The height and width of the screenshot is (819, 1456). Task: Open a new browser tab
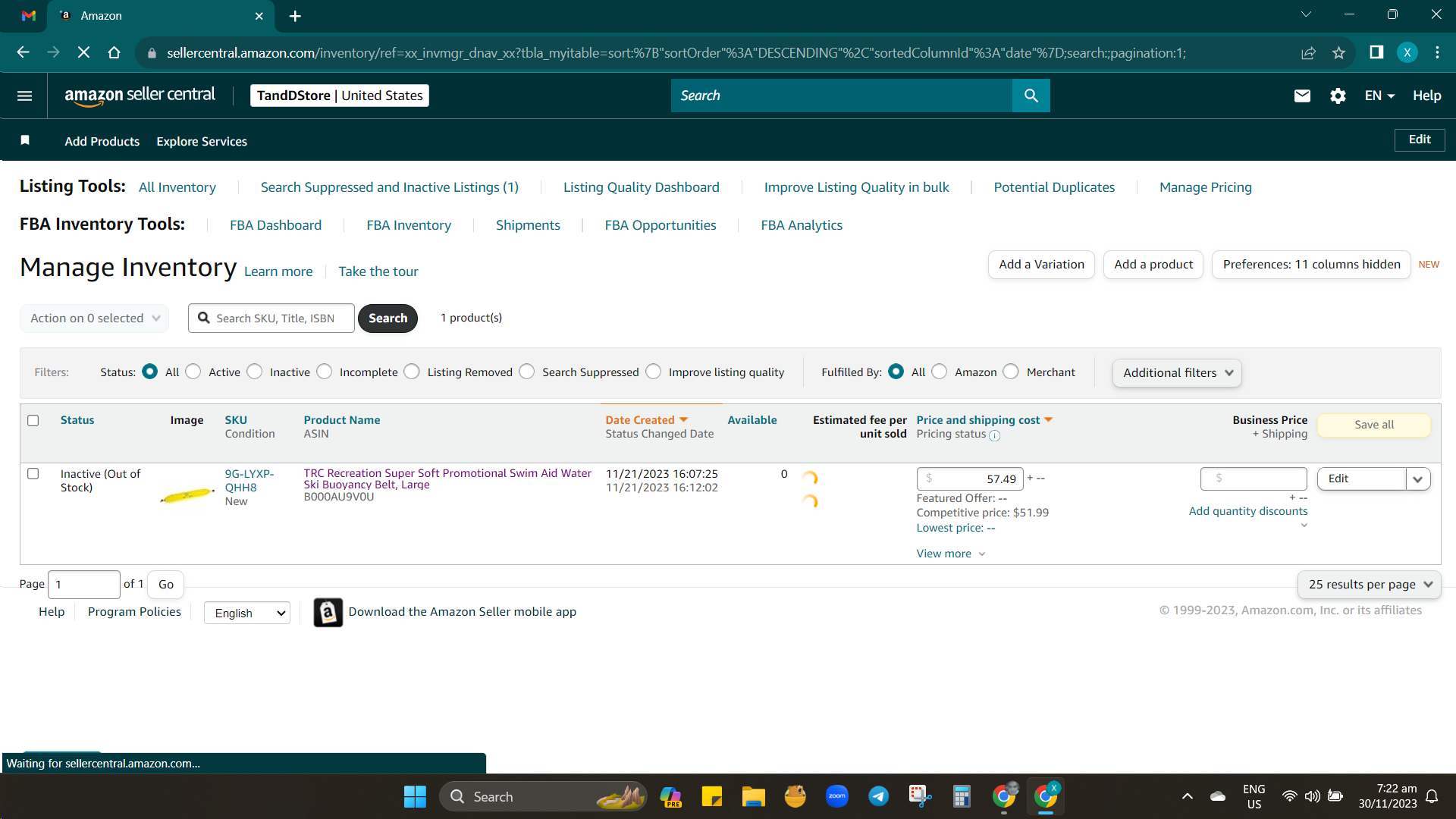[x=295, y=16]
